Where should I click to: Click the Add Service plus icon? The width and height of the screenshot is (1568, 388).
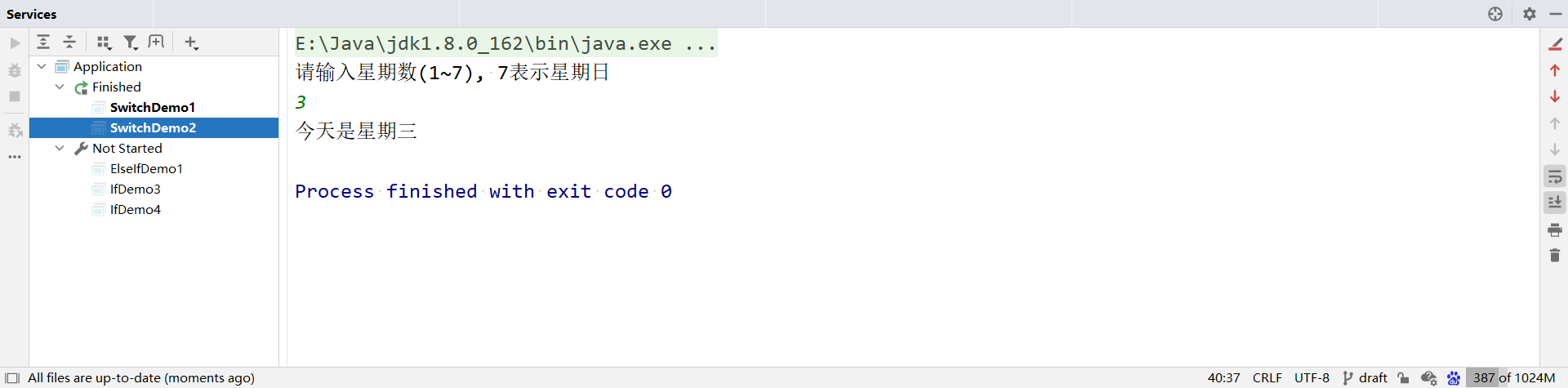191,42
